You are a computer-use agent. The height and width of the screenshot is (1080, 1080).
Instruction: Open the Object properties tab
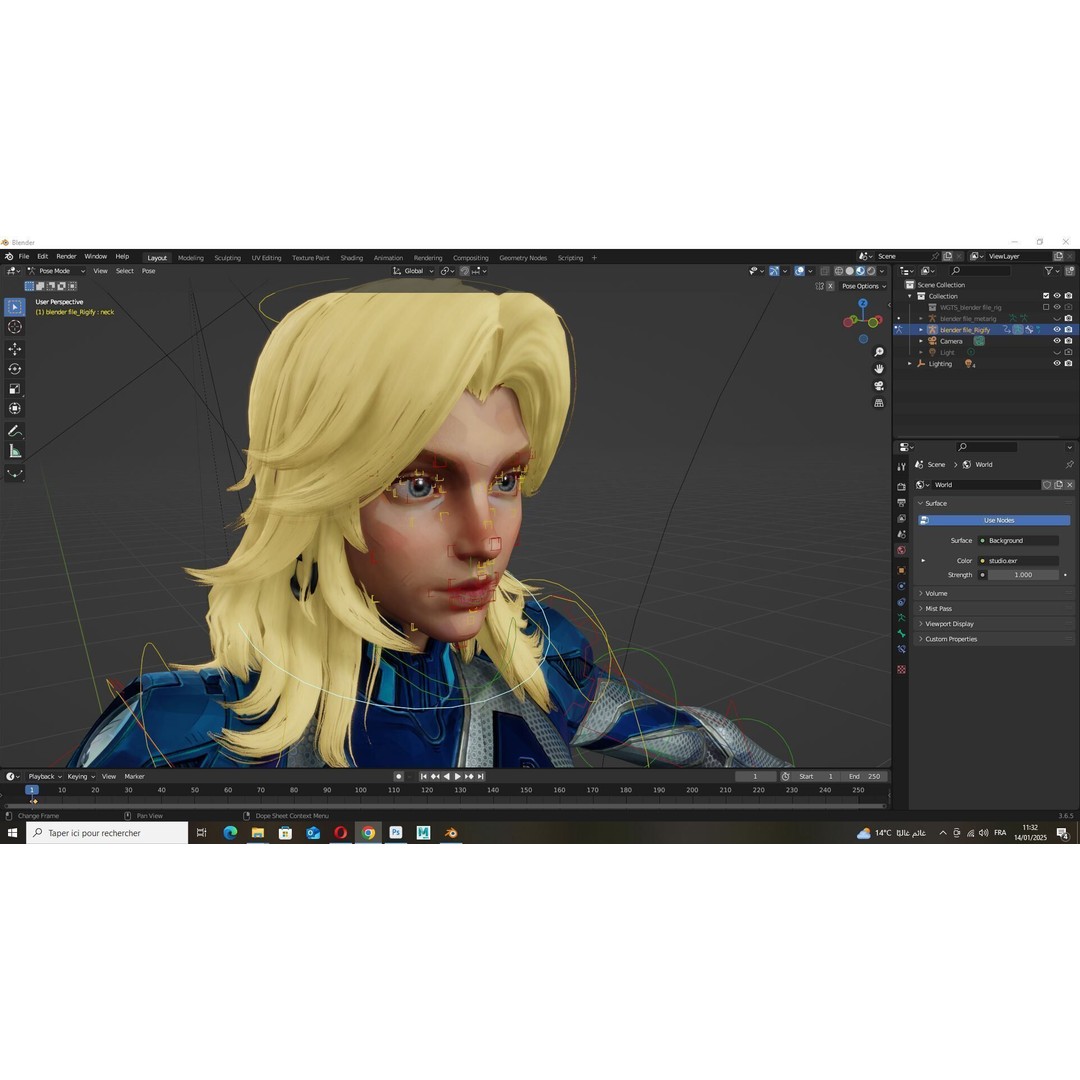pyautogui.click(x=901, y=570)
